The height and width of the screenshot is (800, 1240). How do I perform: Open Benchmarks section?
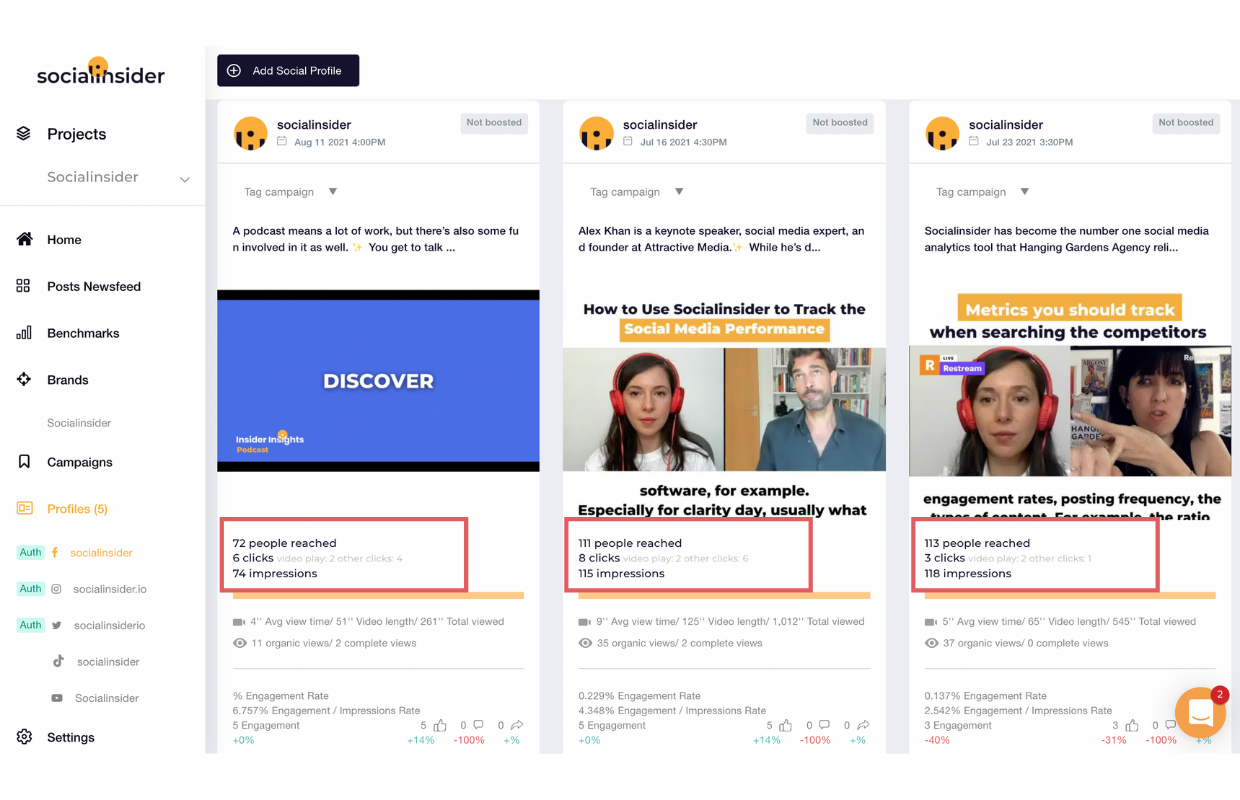tap(83, 333)
